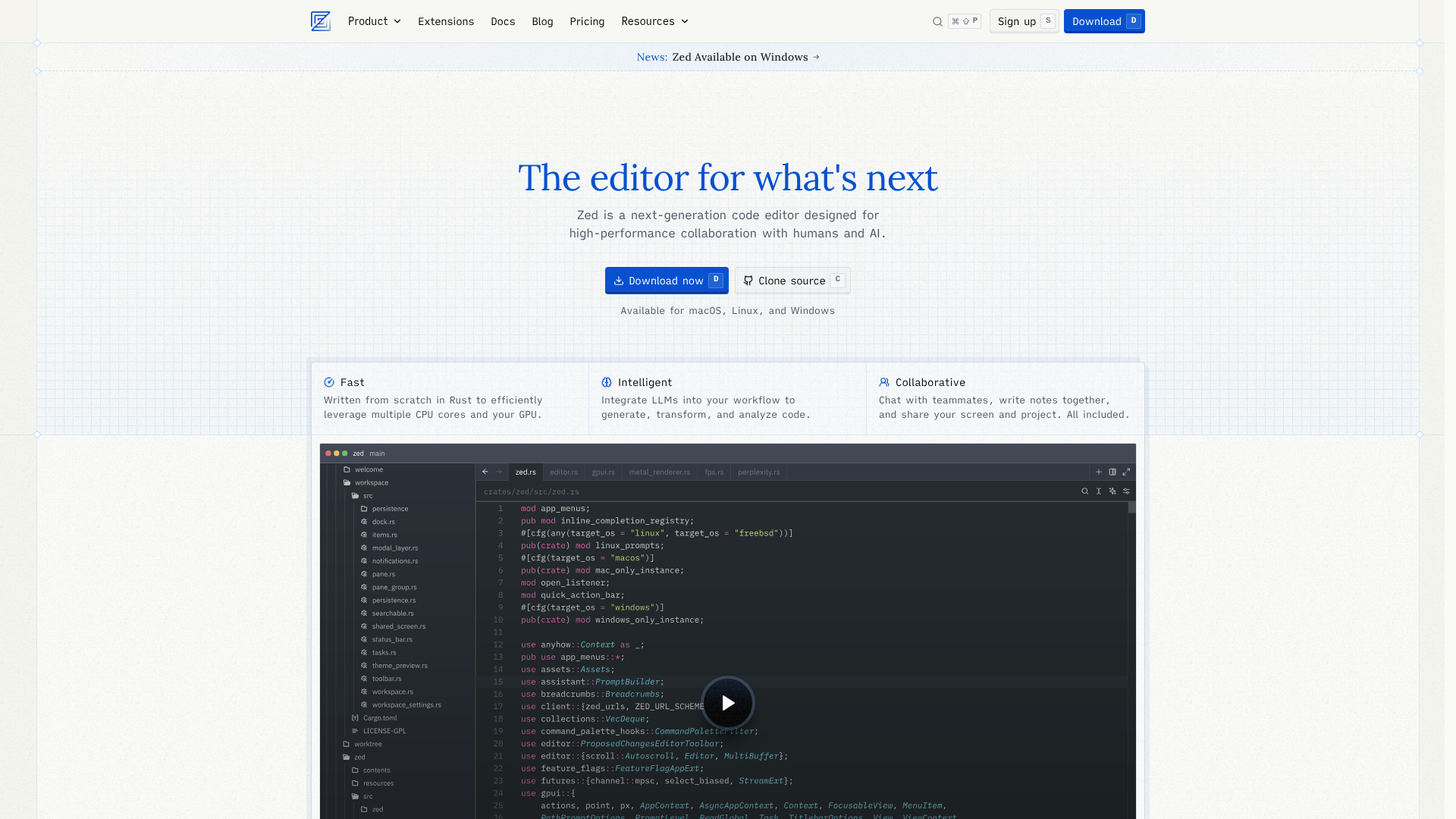Select pane.rs in the file tree

(x=383, y=574)
